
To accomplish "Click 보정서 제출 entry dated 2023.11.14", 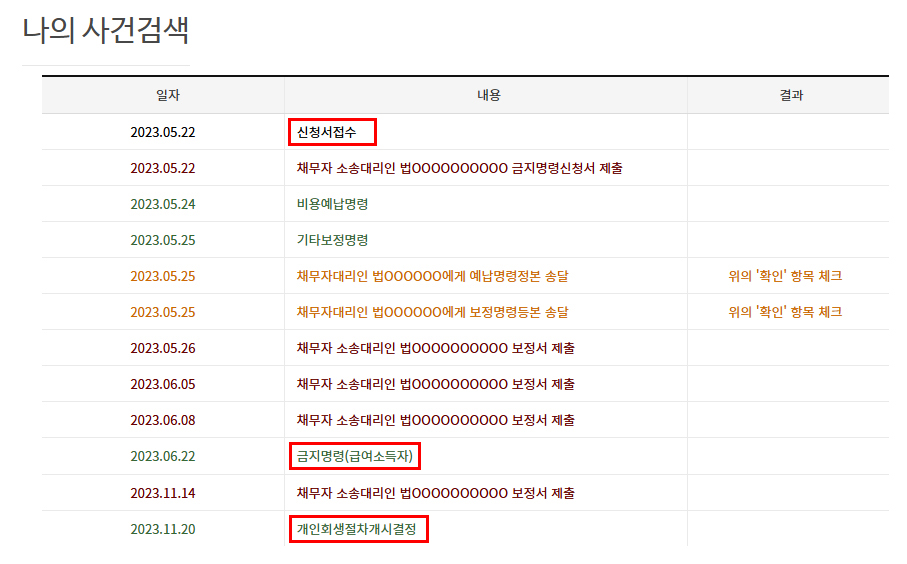I will 435,493.
